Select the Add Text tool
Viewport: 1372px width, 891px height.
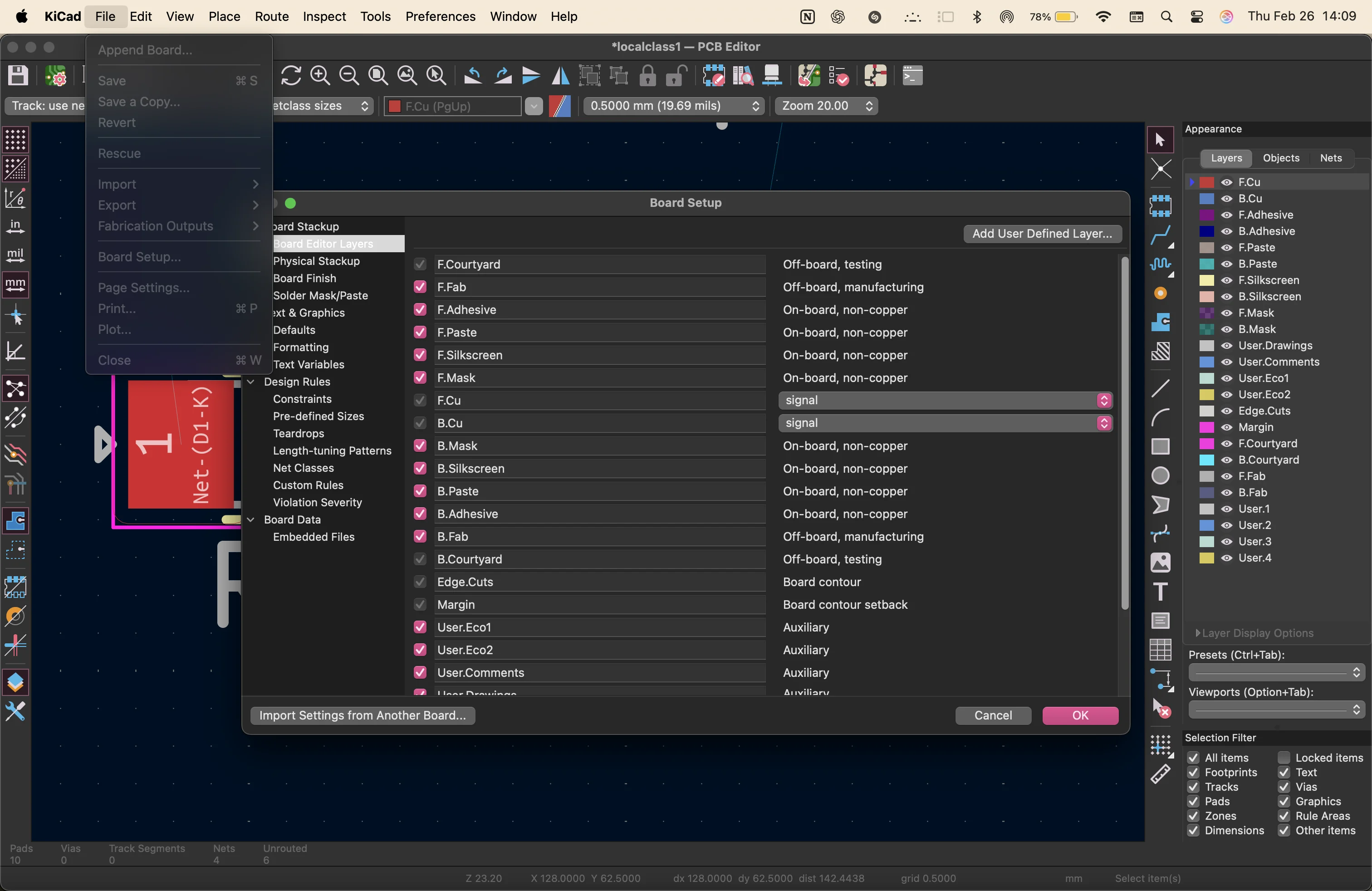(1161, 591)
